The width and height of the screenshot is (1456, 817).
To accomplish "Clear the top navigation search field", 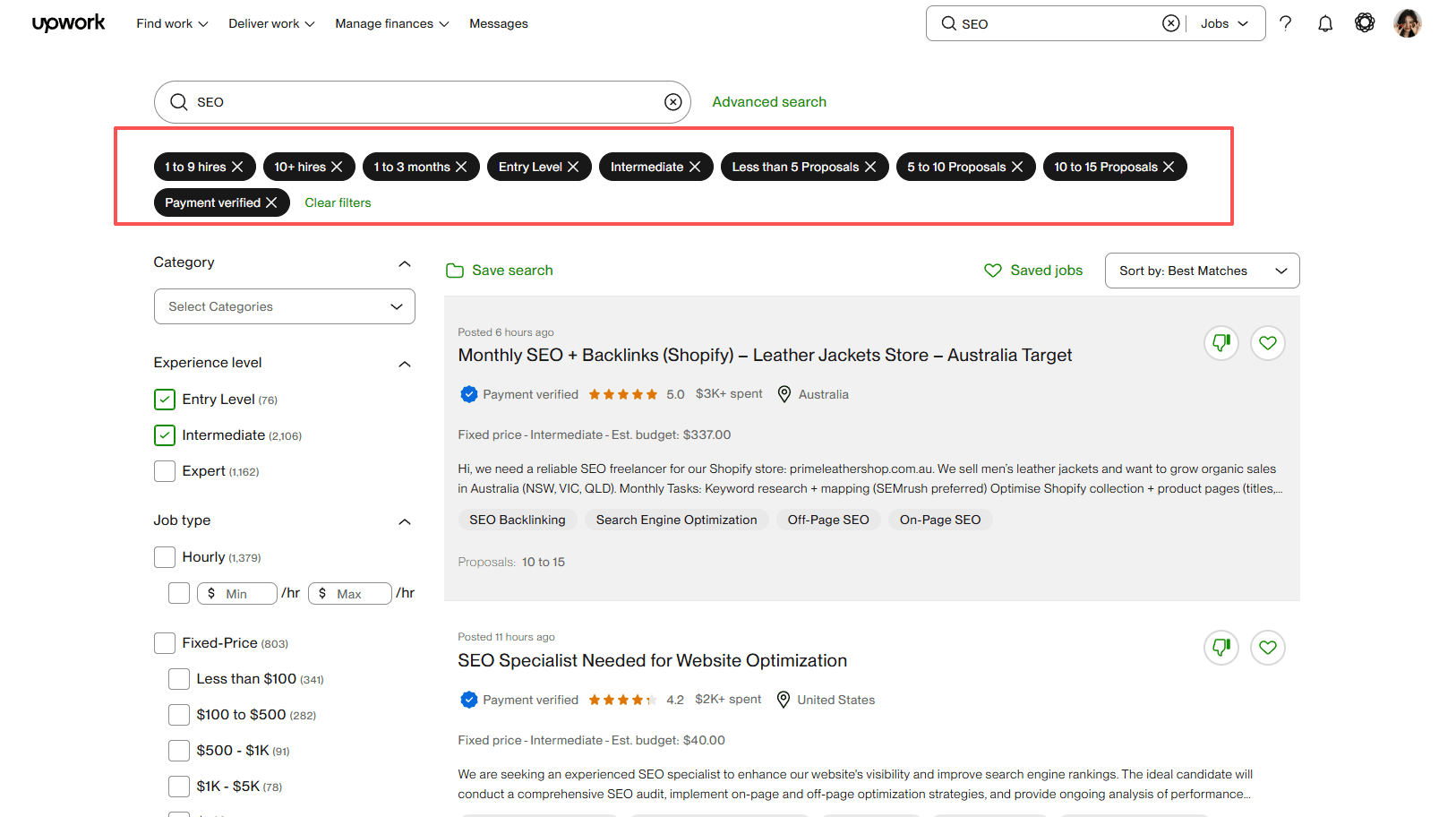I will tap(1170, 23).
